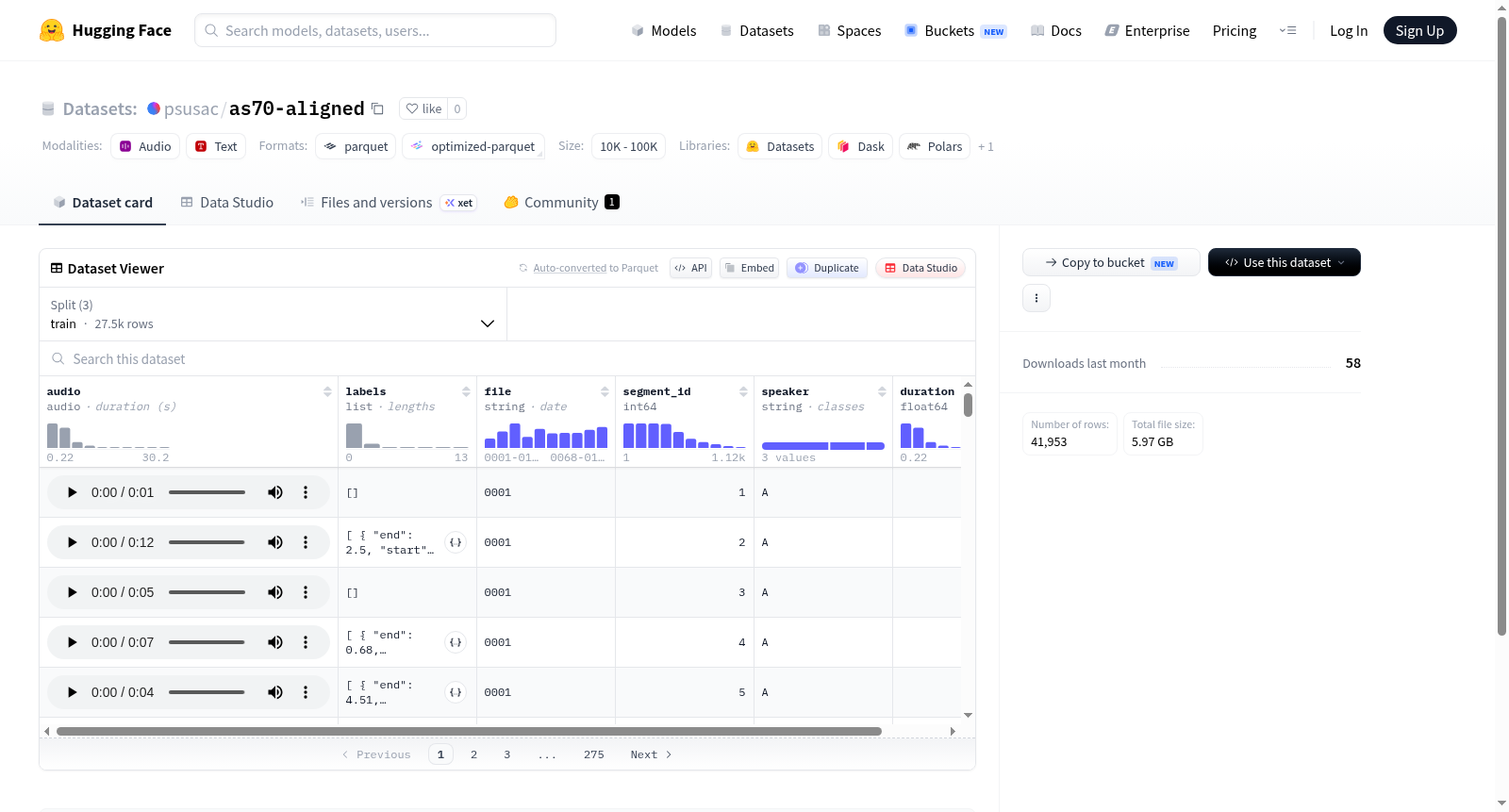This screenshot has height=812, width=1509.
Task: Open more options for 0:12 audio
Action: click(306, 542)
